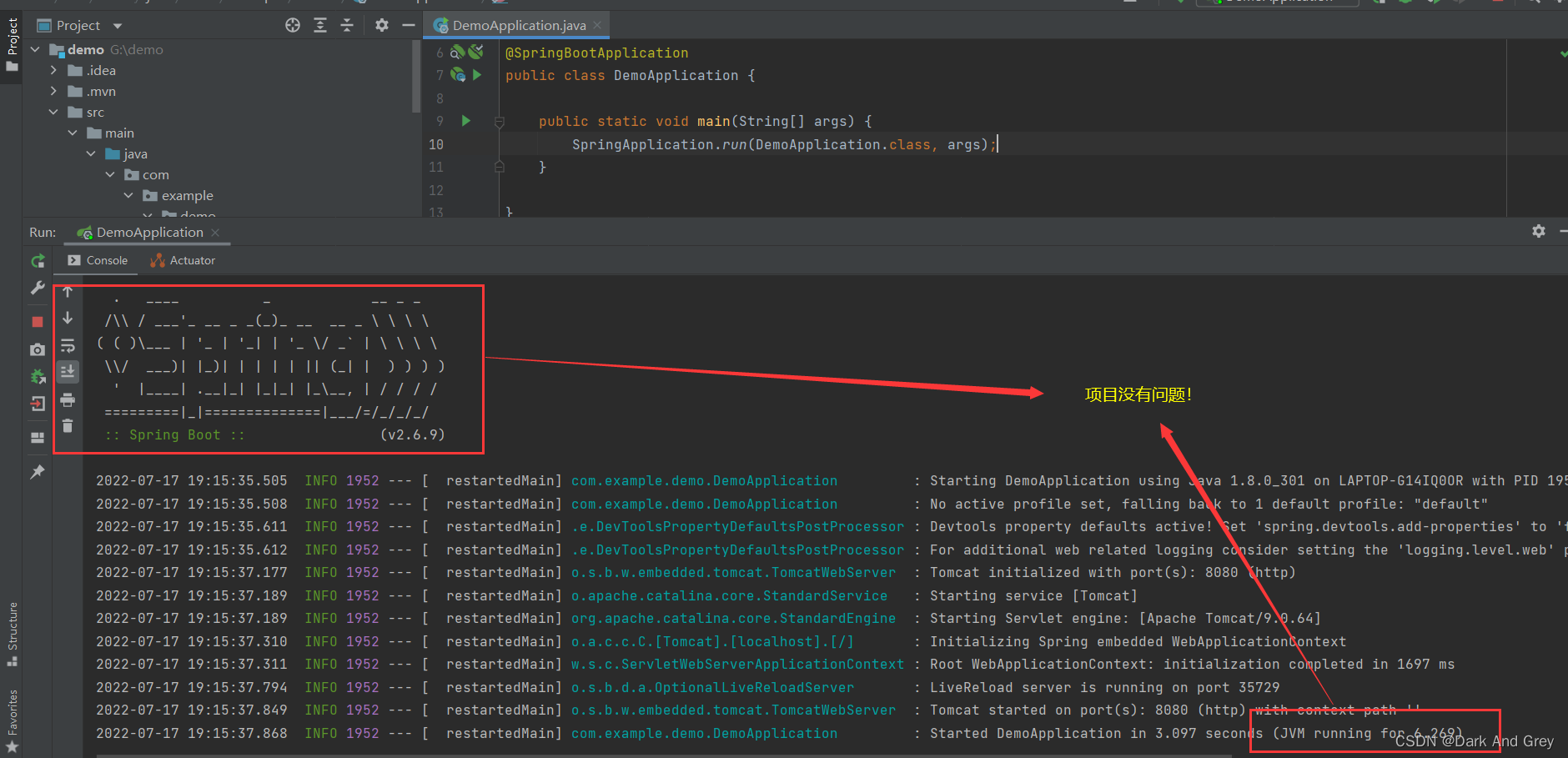Collapse the com package
Screen dimensions: 1568x758
click(110, 174)
